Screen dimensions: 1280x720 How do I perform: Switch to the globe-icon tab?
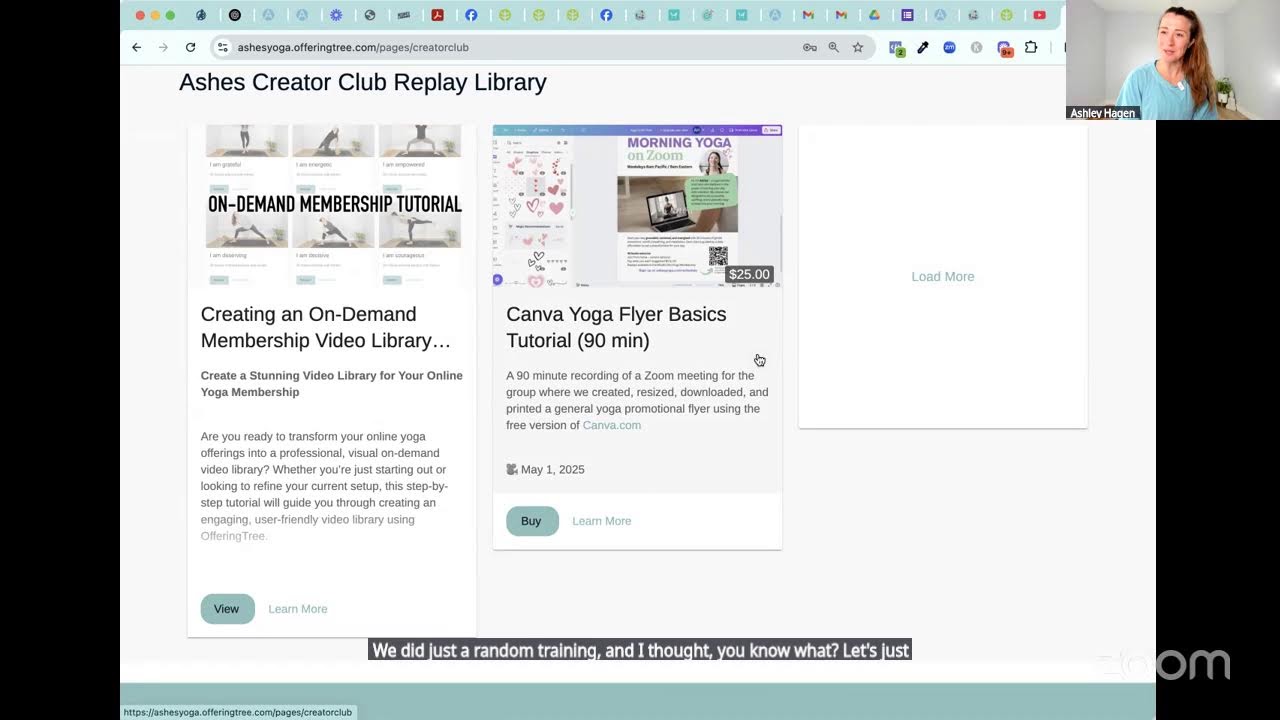(370, 15)
